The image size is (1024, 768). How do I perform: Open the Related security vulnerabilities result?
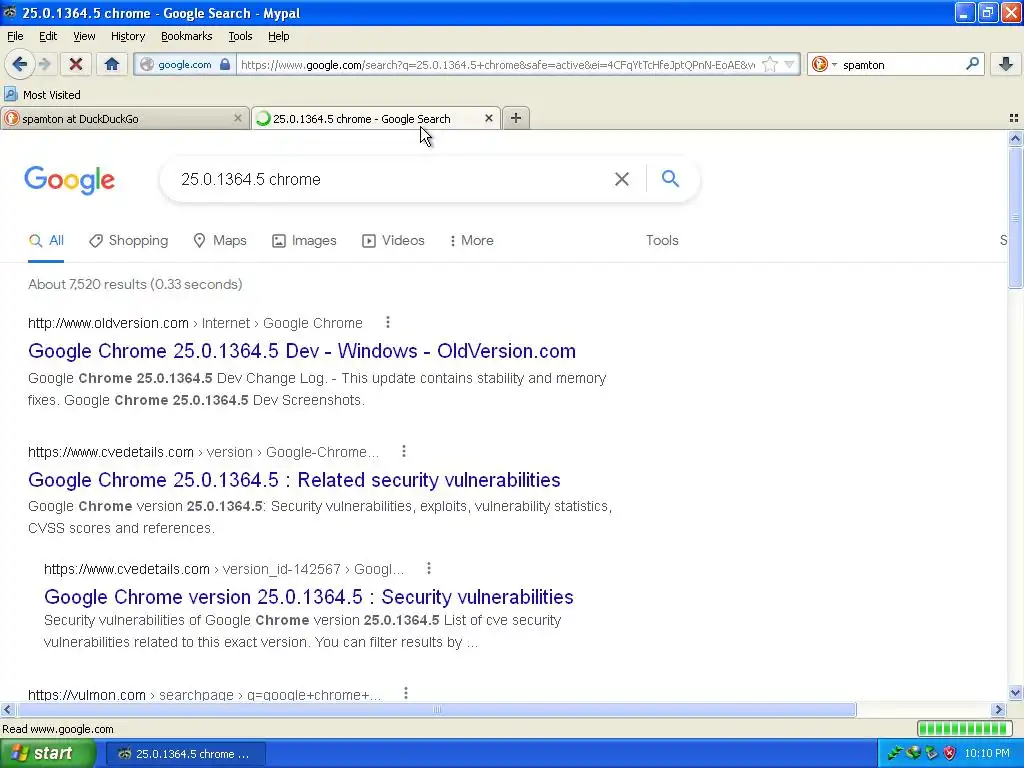click(294, 480)
